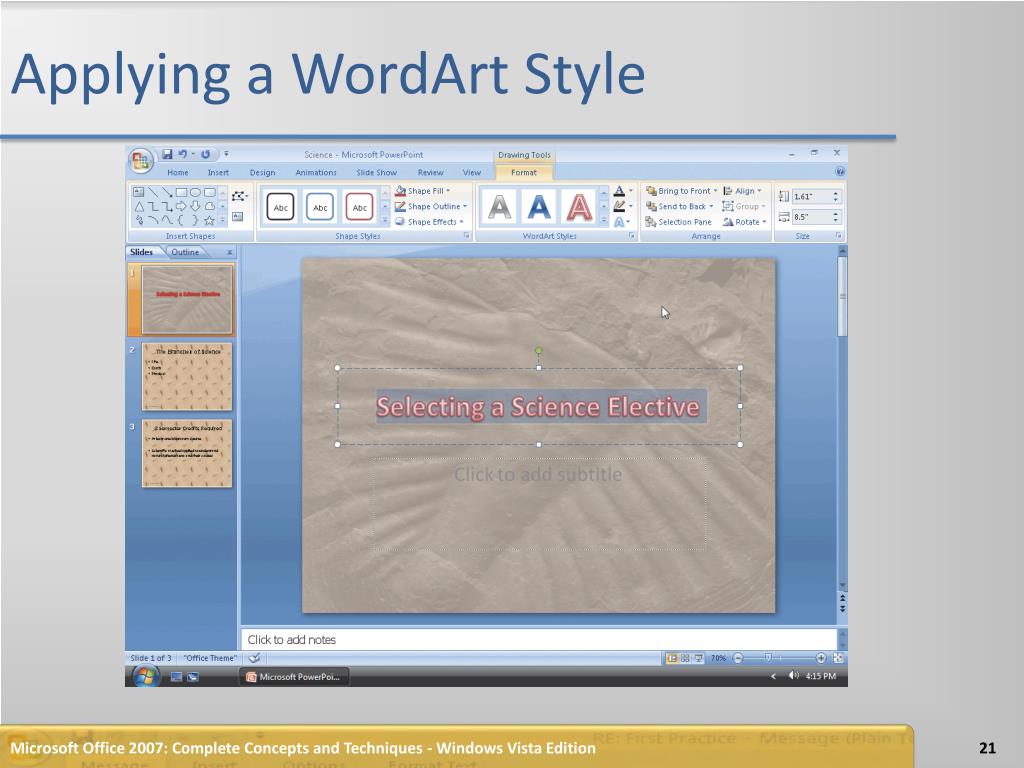Viewport: 1024px width, 768px height.
Task: Click Bring to Front in Arrange group
Action: tap(682, 191)
